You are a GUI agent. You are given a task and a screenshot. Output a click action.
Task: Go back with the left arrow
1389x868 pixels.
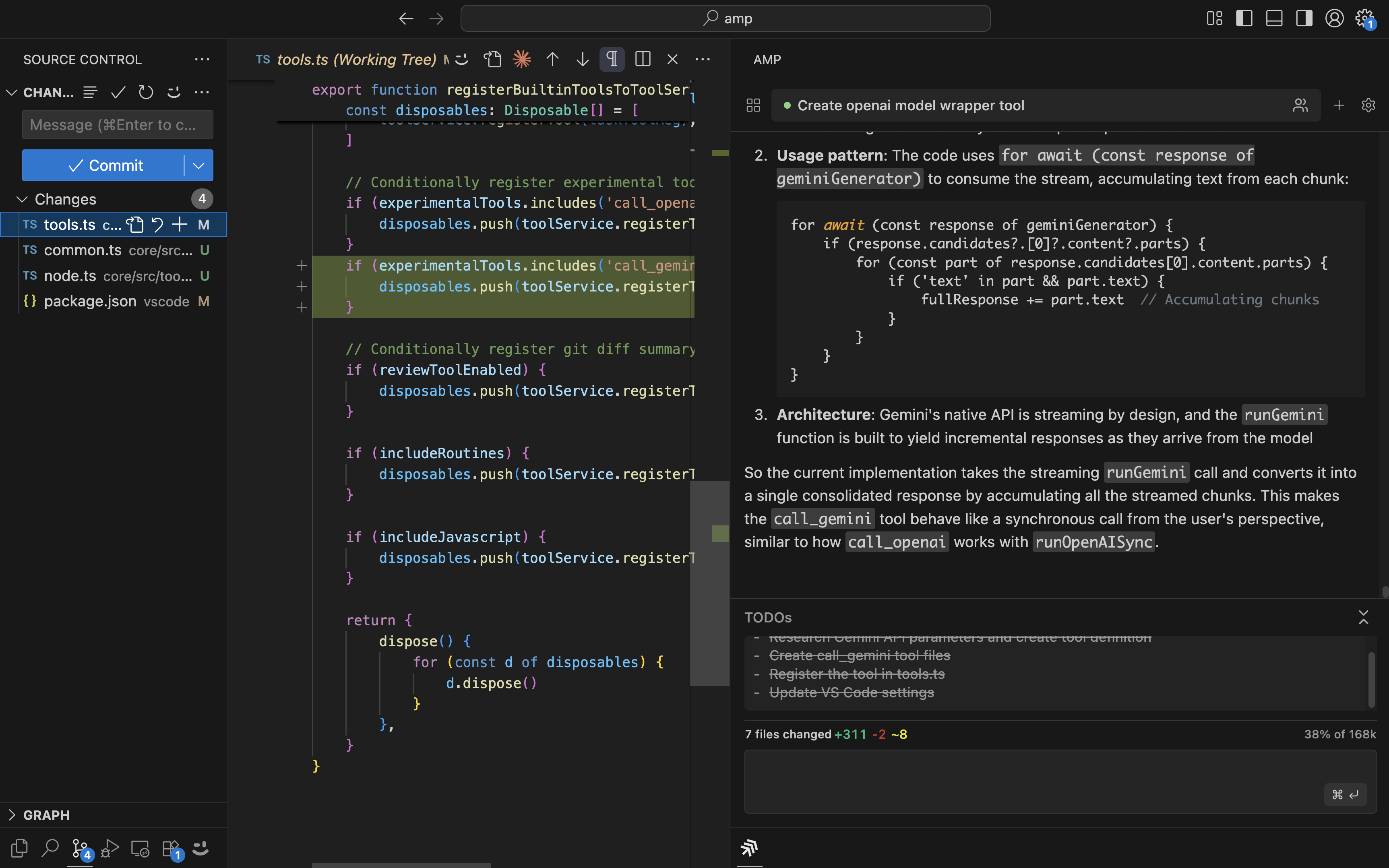[406, 19]
